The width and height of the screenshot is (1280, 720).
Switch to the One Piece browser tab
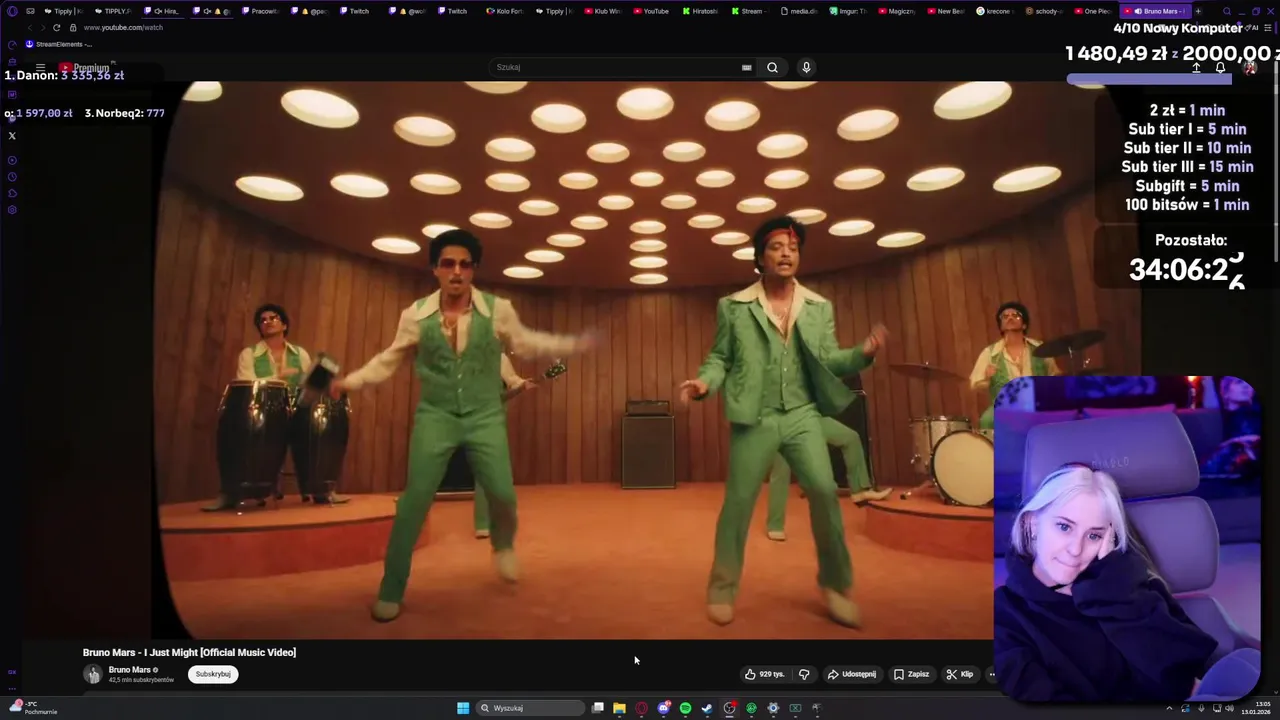tap(1092, 11)
